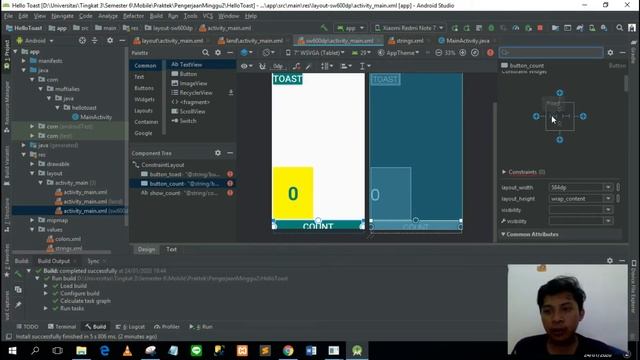Expand the mipmap folder
Screen dimensions: 640x360
pyautogui.click(x=32, y=220)
